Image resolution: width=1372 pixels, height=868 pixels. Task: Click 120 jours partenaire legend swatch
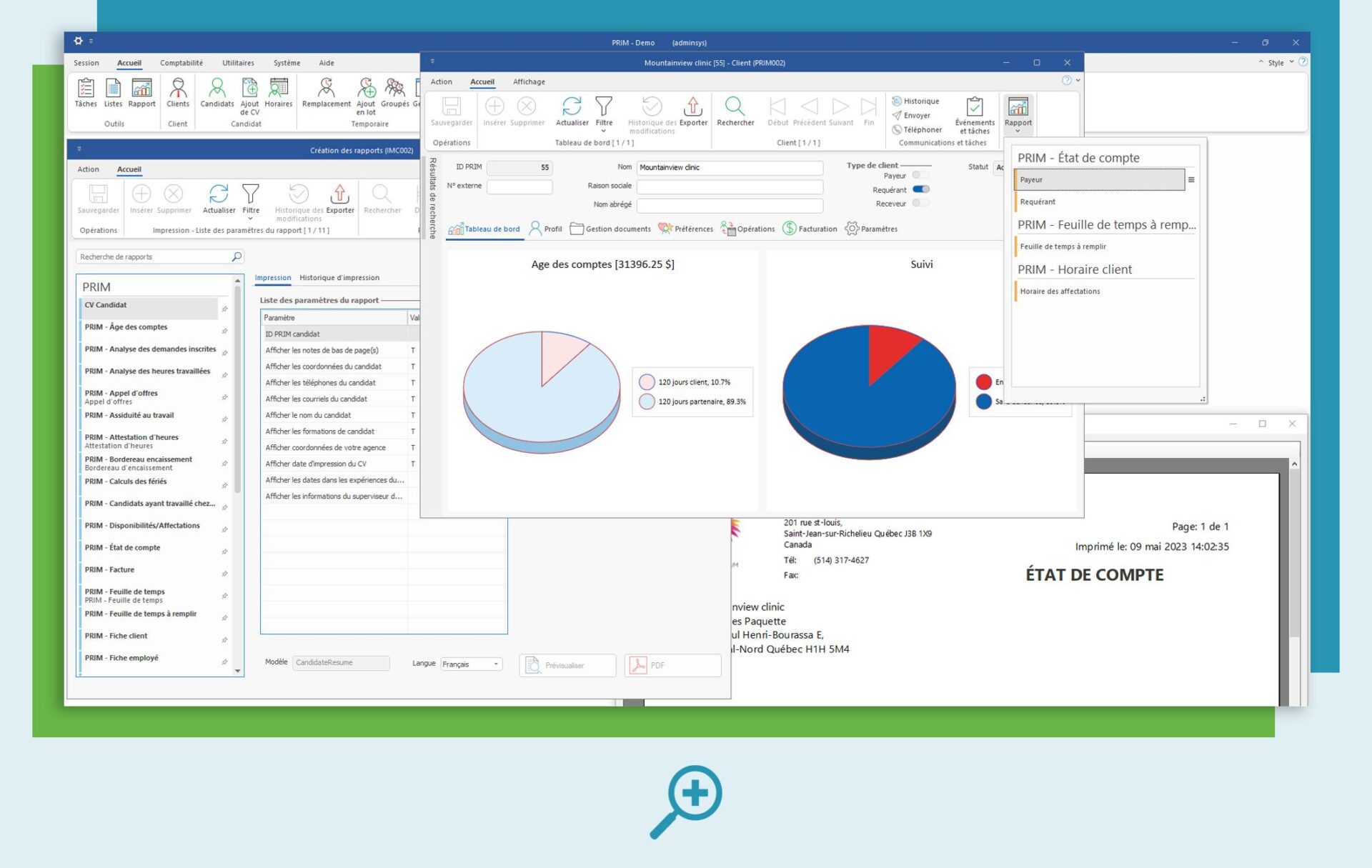click(x=647, y=401)
